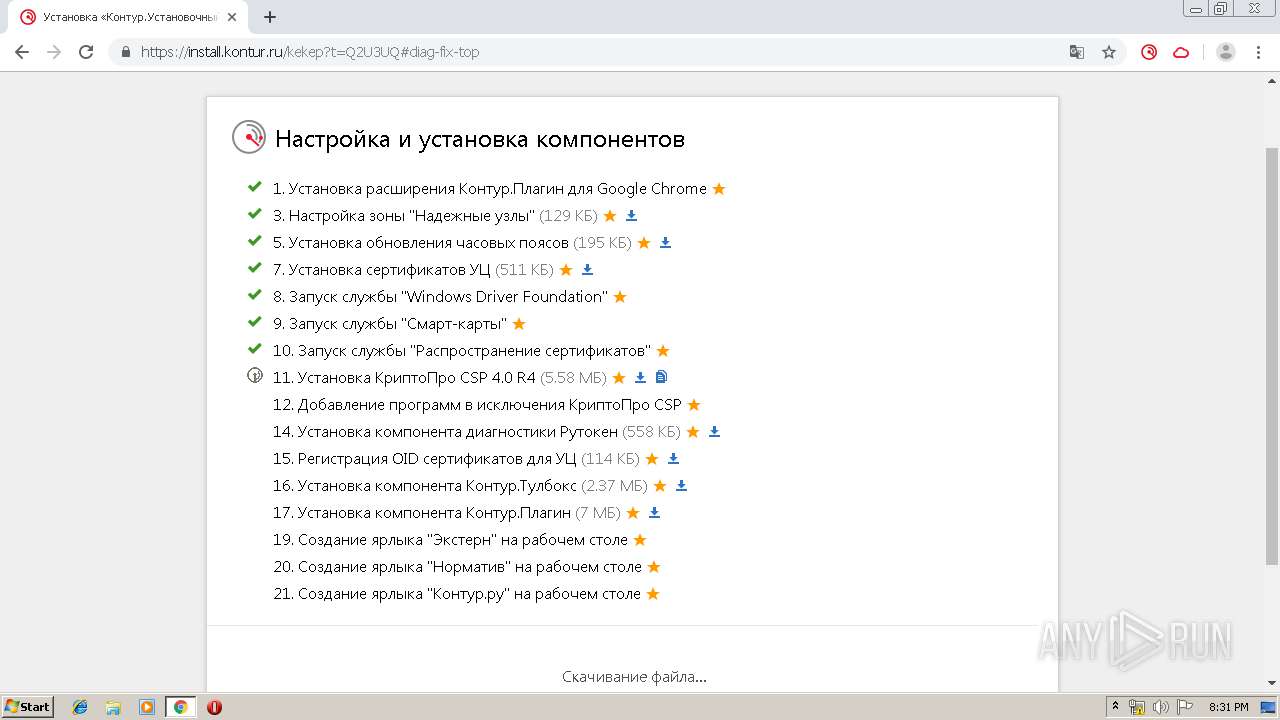Click the network icon in system tray
Image resolution: width=1280 pixels, height=720 pixels.
1137,707
